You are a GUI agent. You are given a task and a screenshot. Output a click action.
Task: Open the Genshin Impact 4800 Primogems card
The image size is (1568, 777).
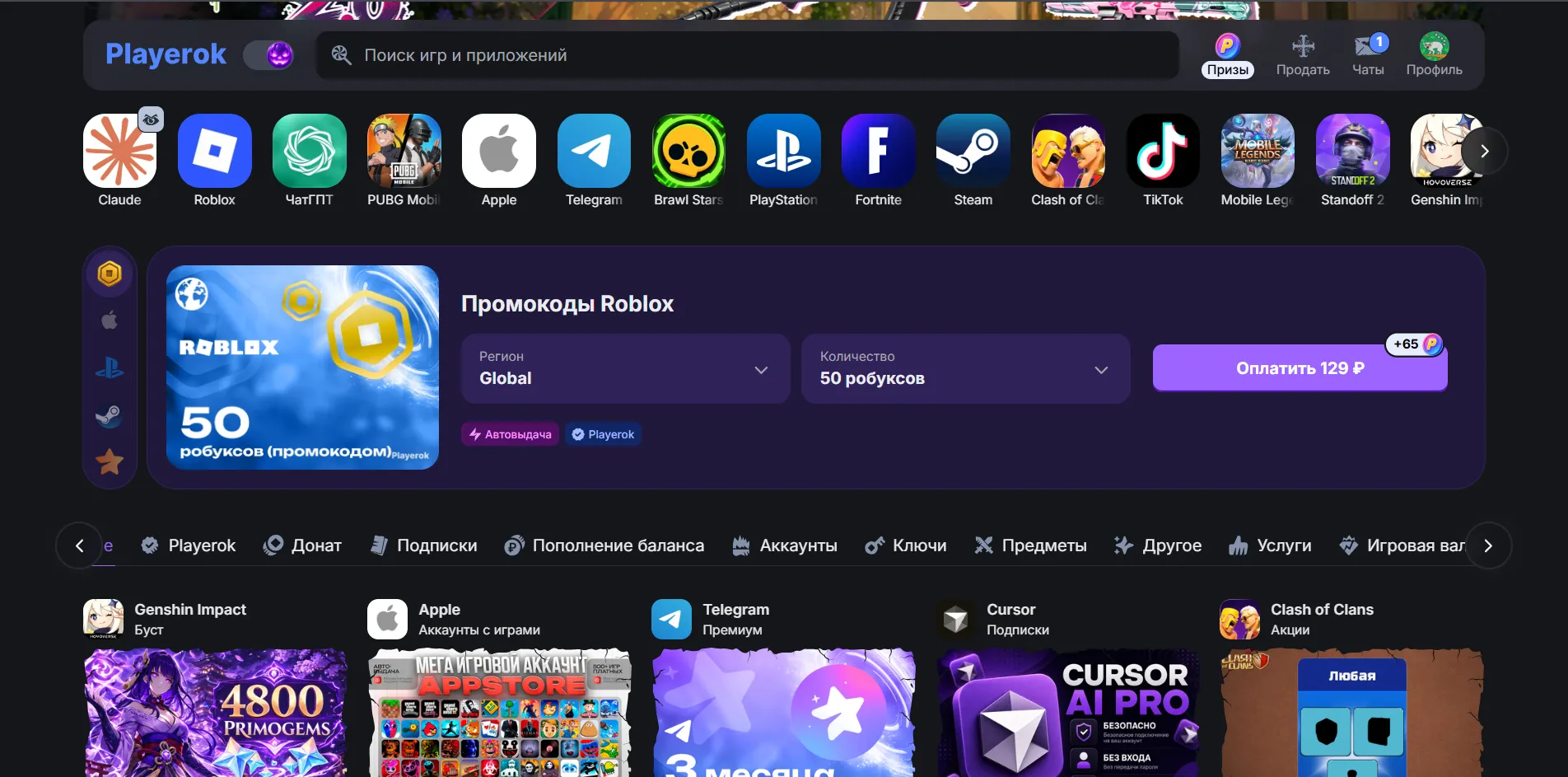tap(215, 713)
